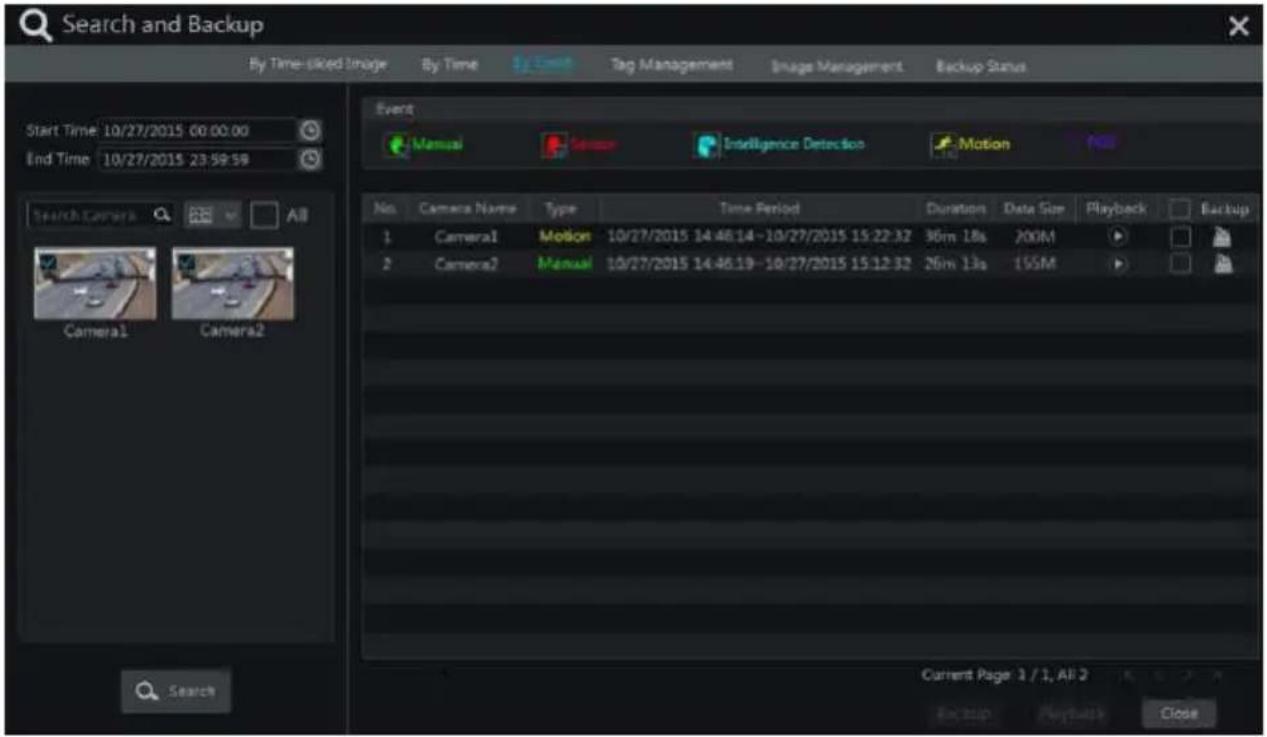
Task: Click Camera1 name in table row 1
Action: tap(466, 237)
